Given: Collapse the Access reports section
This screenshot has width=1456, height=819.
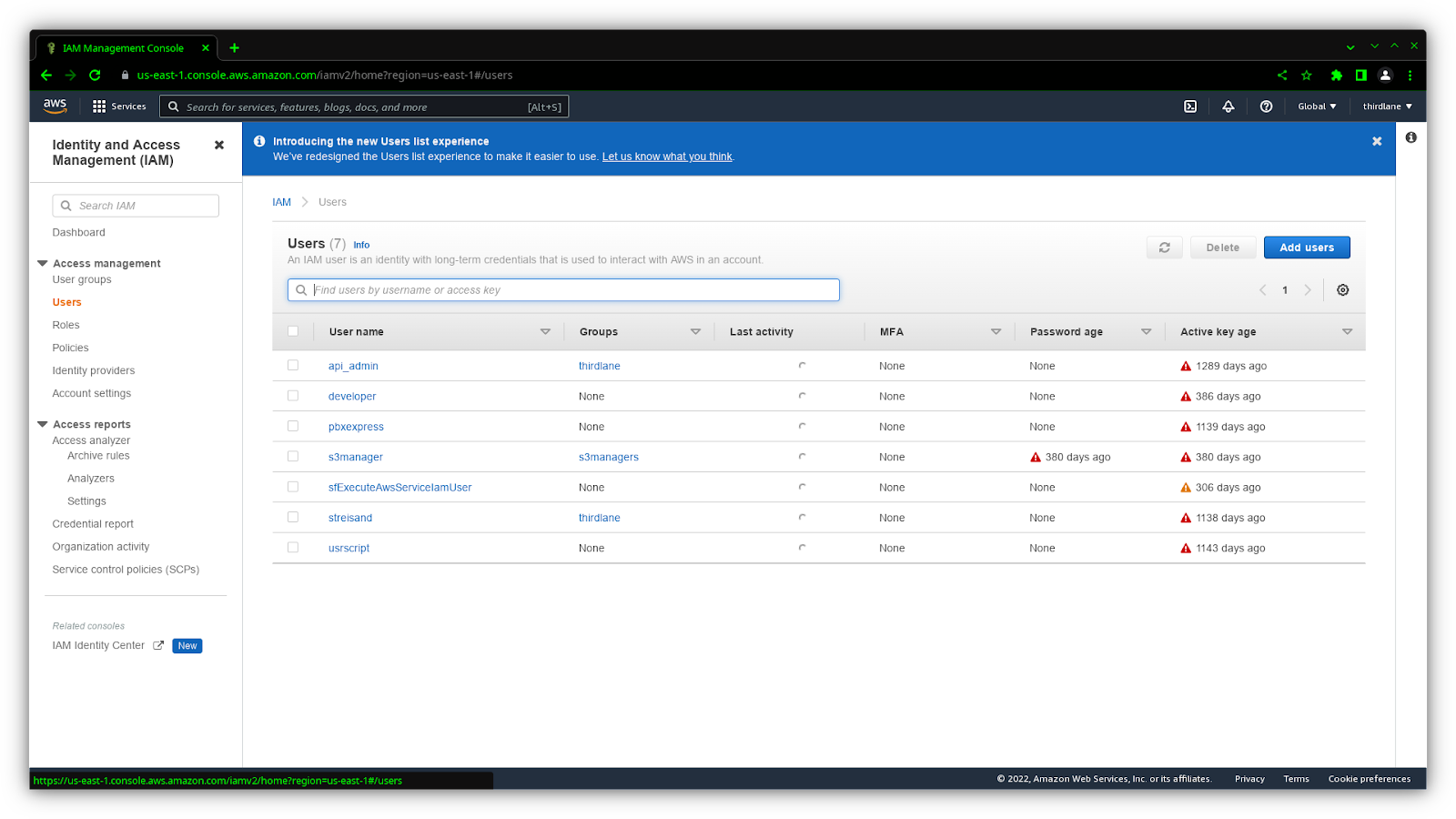Looking at the screenshot, I should click(42, 424).
